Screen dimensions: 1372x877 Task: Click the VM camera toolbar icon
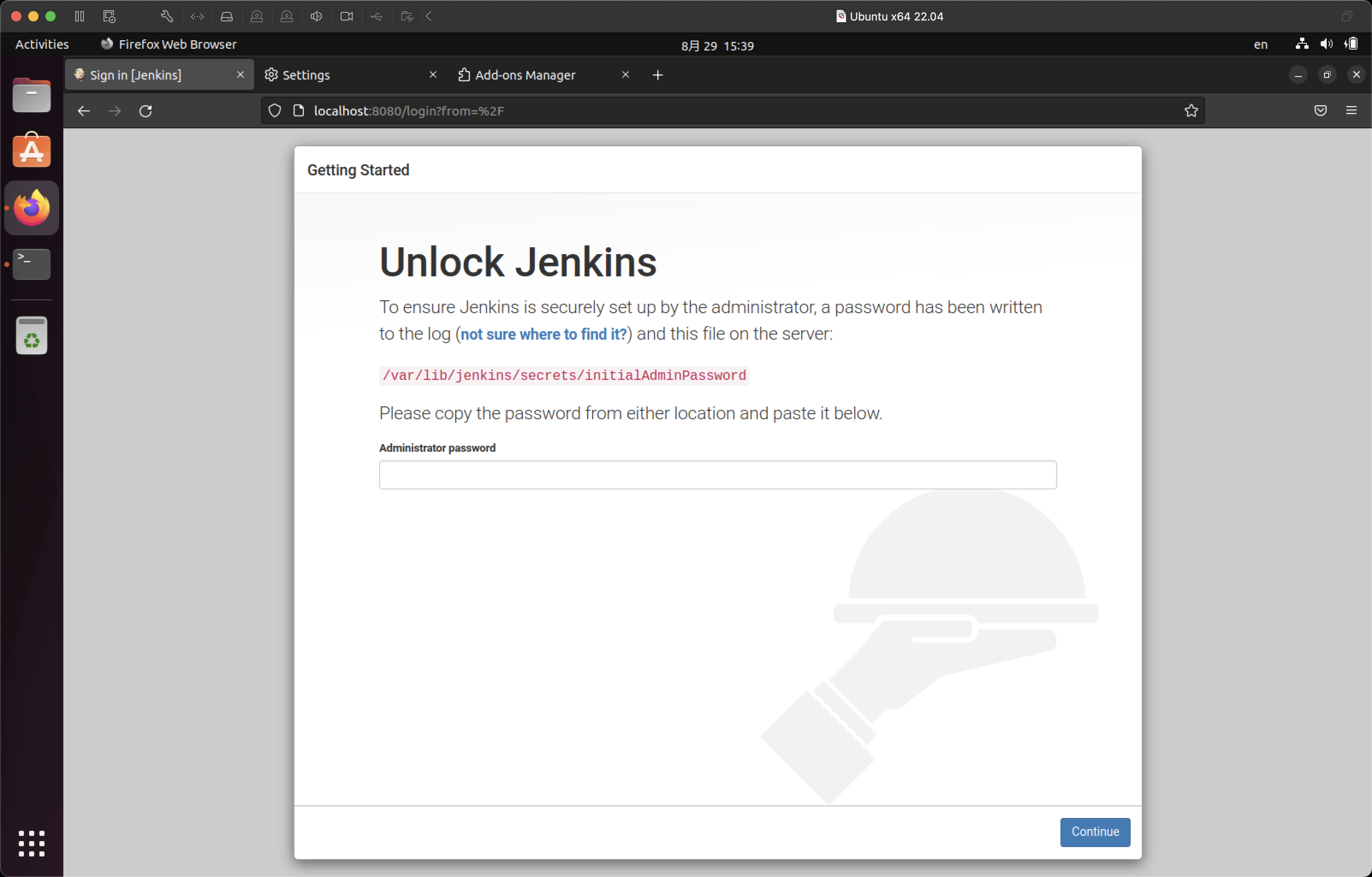pyautogui.click(x=346, y=17)
